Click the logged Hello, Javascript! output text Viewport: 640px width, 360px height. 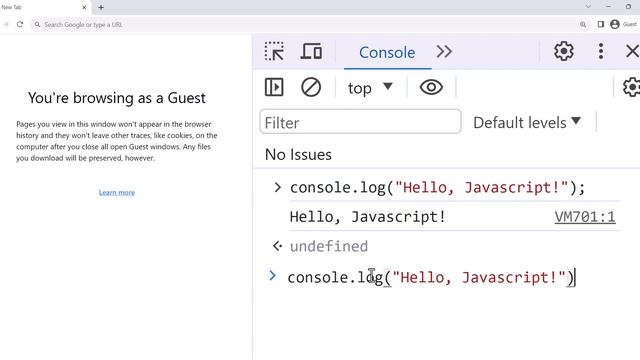tap(367, 217)
